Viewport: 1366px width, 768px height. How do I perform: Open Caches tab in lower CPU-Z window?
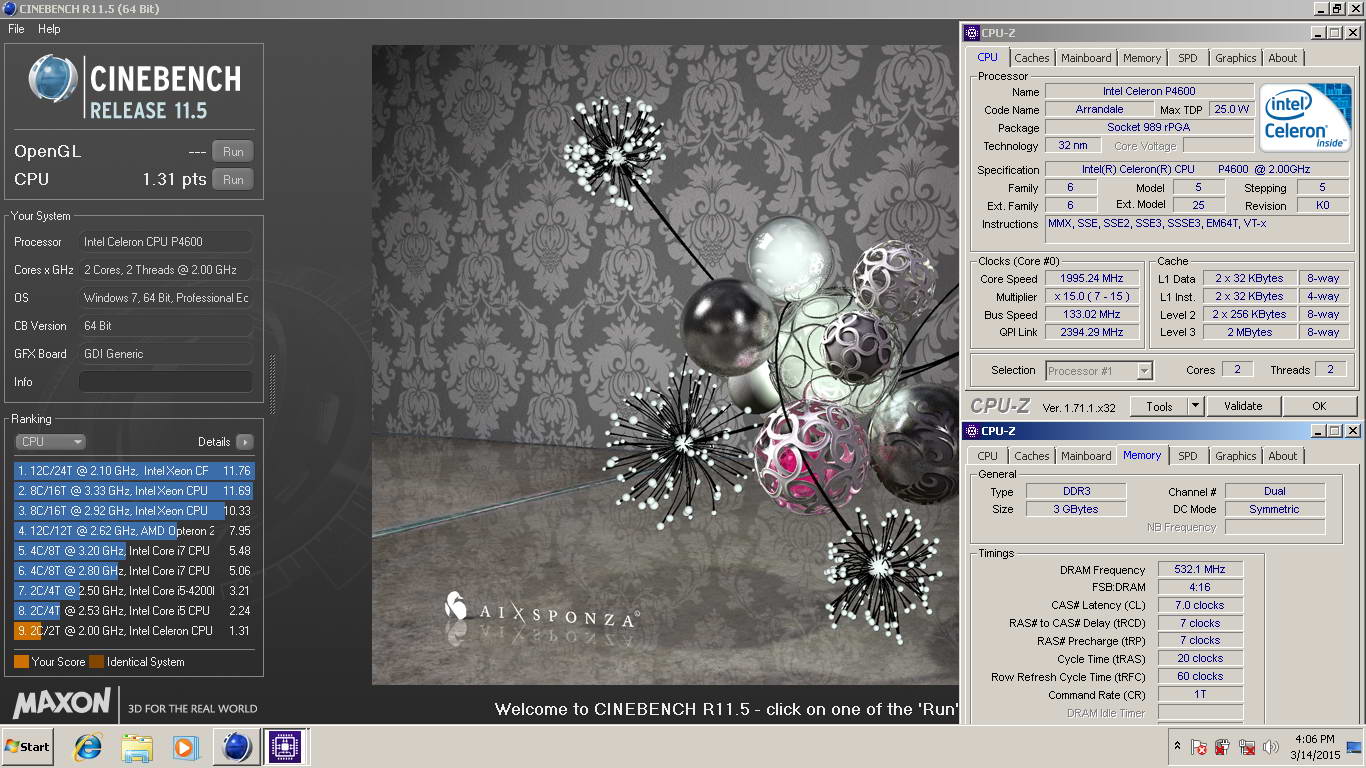[x=1032, y=456]
